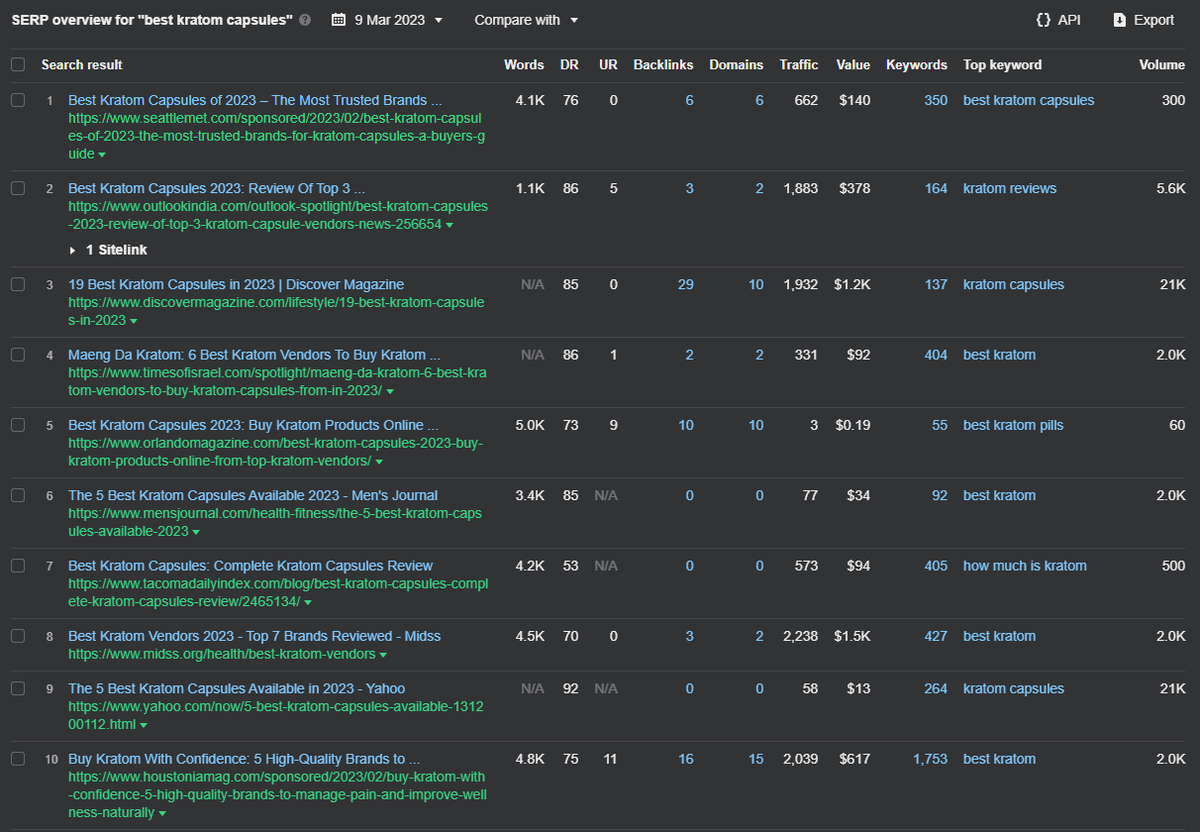Open backlinks count 29 for Discover Magazine
The height and width of the screenshot is (832, 1200).
[x=685, y=284]
